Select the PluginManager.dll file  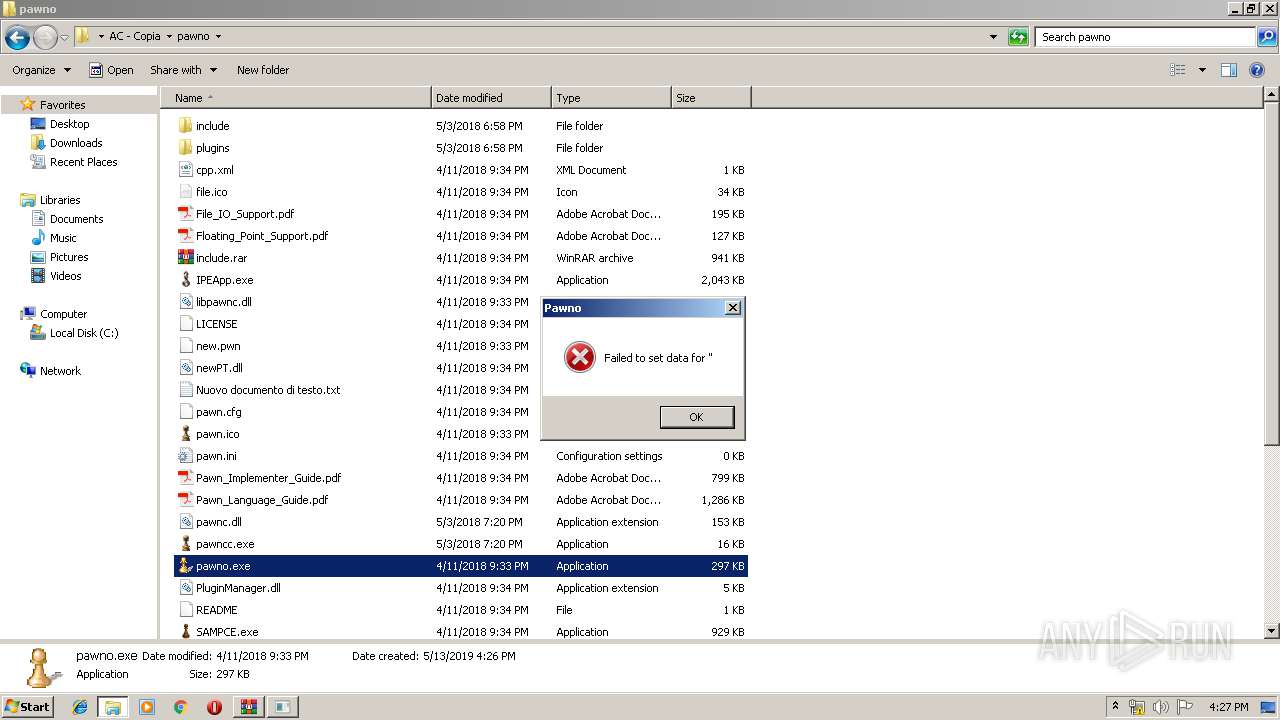pyautogui.click(x=238, y=588)
